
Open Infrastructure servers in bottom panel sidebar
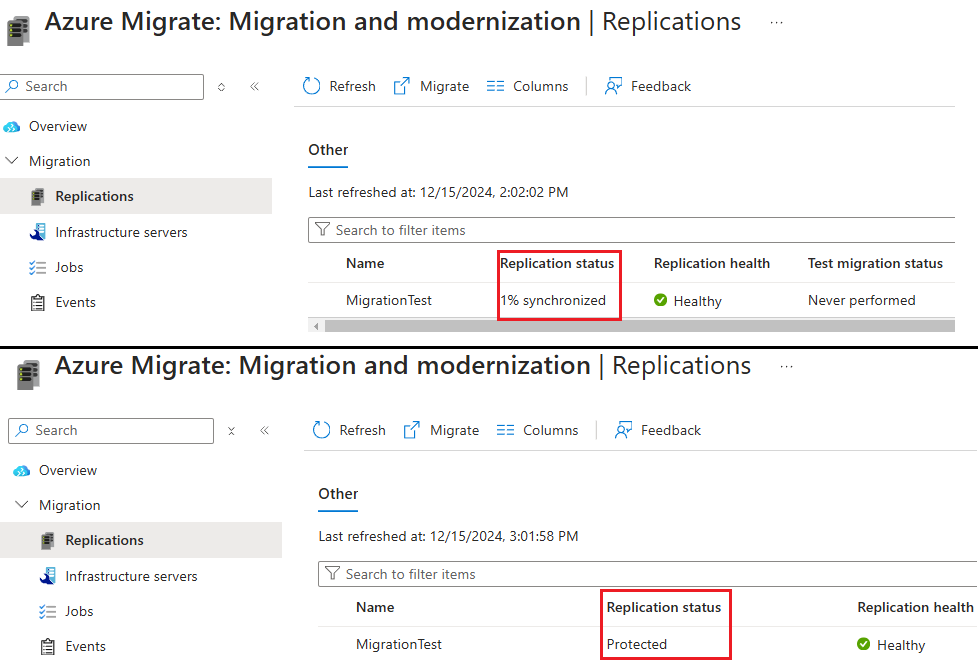131,576
